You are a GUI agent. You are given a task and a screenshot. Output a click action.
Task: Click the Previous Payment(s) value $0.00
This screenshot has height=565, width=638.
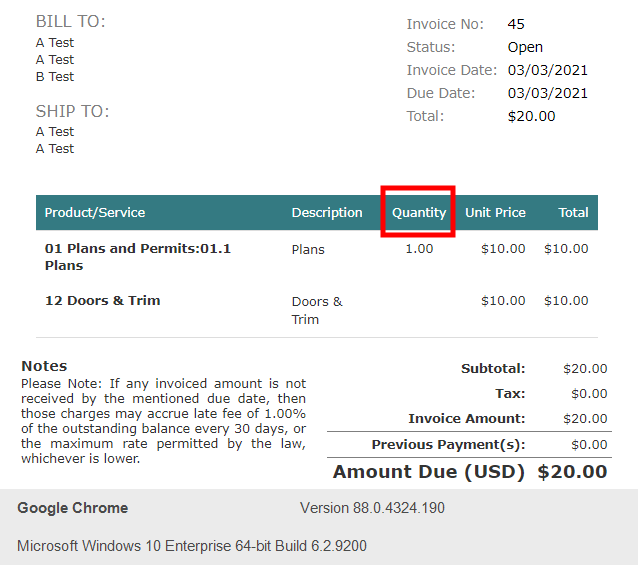589,445
